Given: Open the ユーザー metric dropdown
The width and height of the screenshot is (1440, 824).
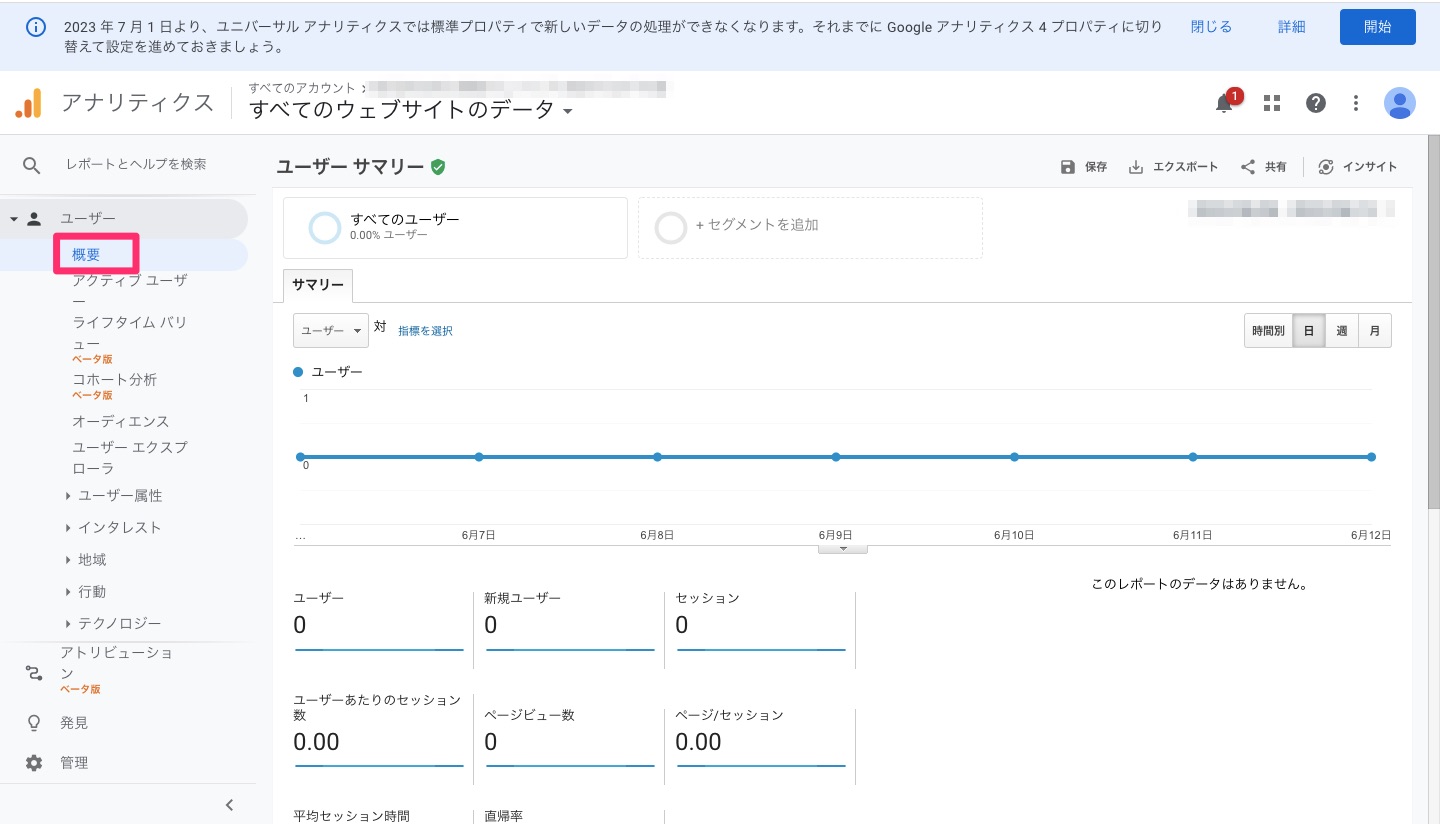Looking at the screenshot, I should [x=330, y=331].
